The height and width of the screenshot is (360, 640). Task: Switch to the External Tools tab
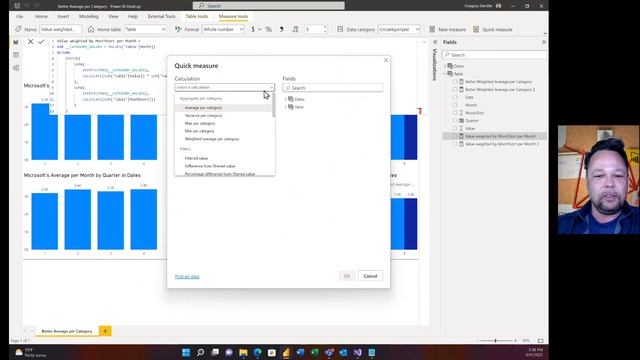click(x=161, y=16)
